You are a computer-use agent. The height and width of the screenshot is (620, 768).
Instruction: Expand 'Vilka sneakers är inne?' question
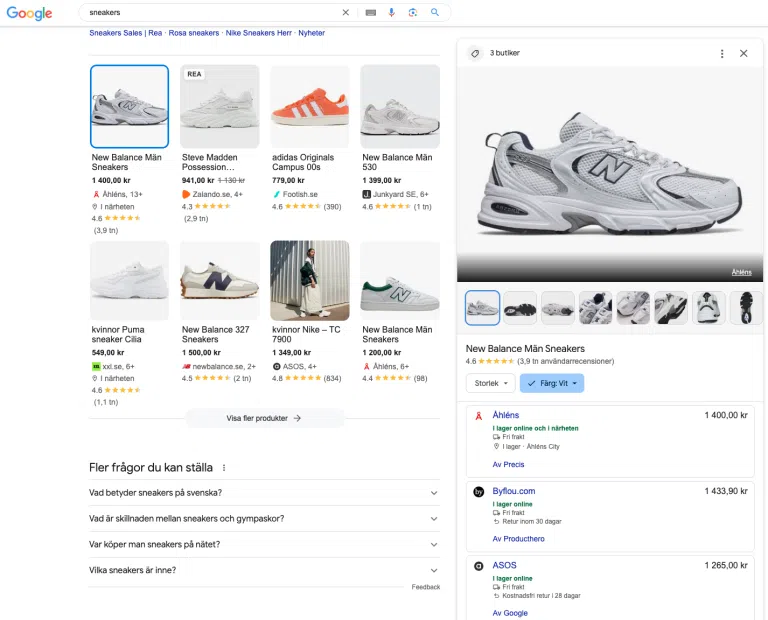[264, 570]
